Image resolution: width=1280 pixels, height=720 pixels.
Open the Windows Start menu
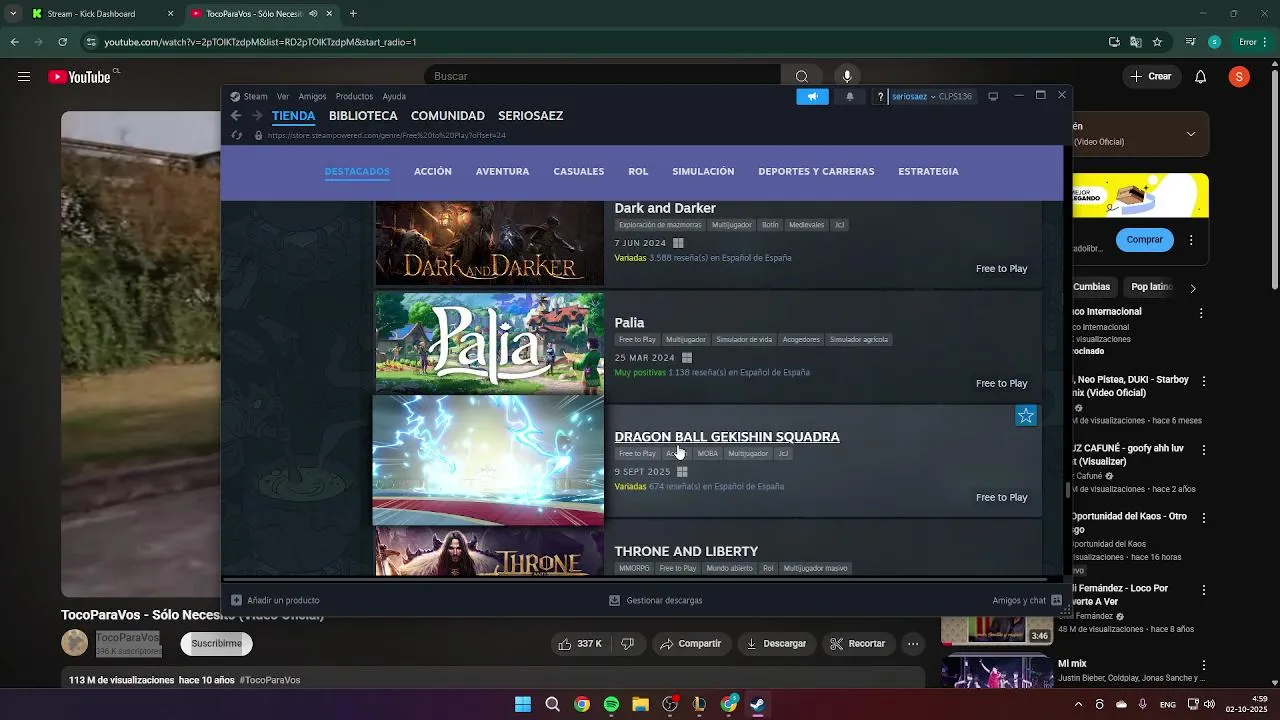522,704
